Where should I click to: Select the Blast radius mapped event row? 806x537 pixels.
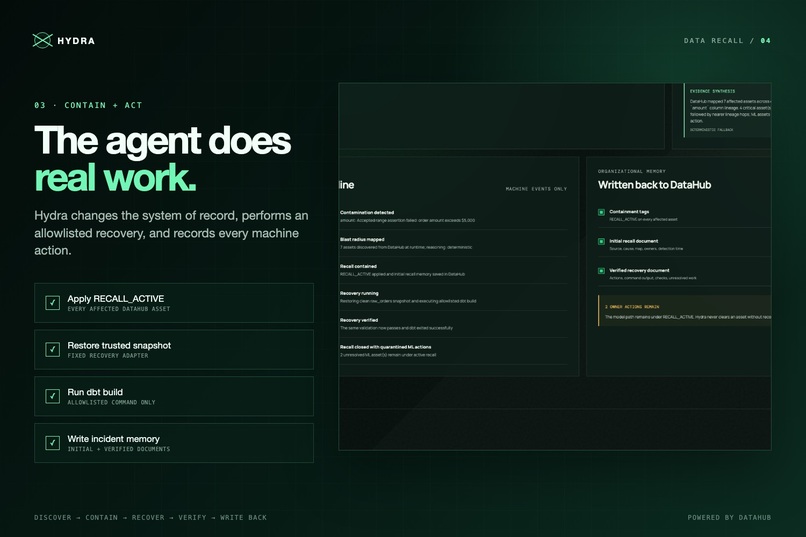tap(453, 243)
